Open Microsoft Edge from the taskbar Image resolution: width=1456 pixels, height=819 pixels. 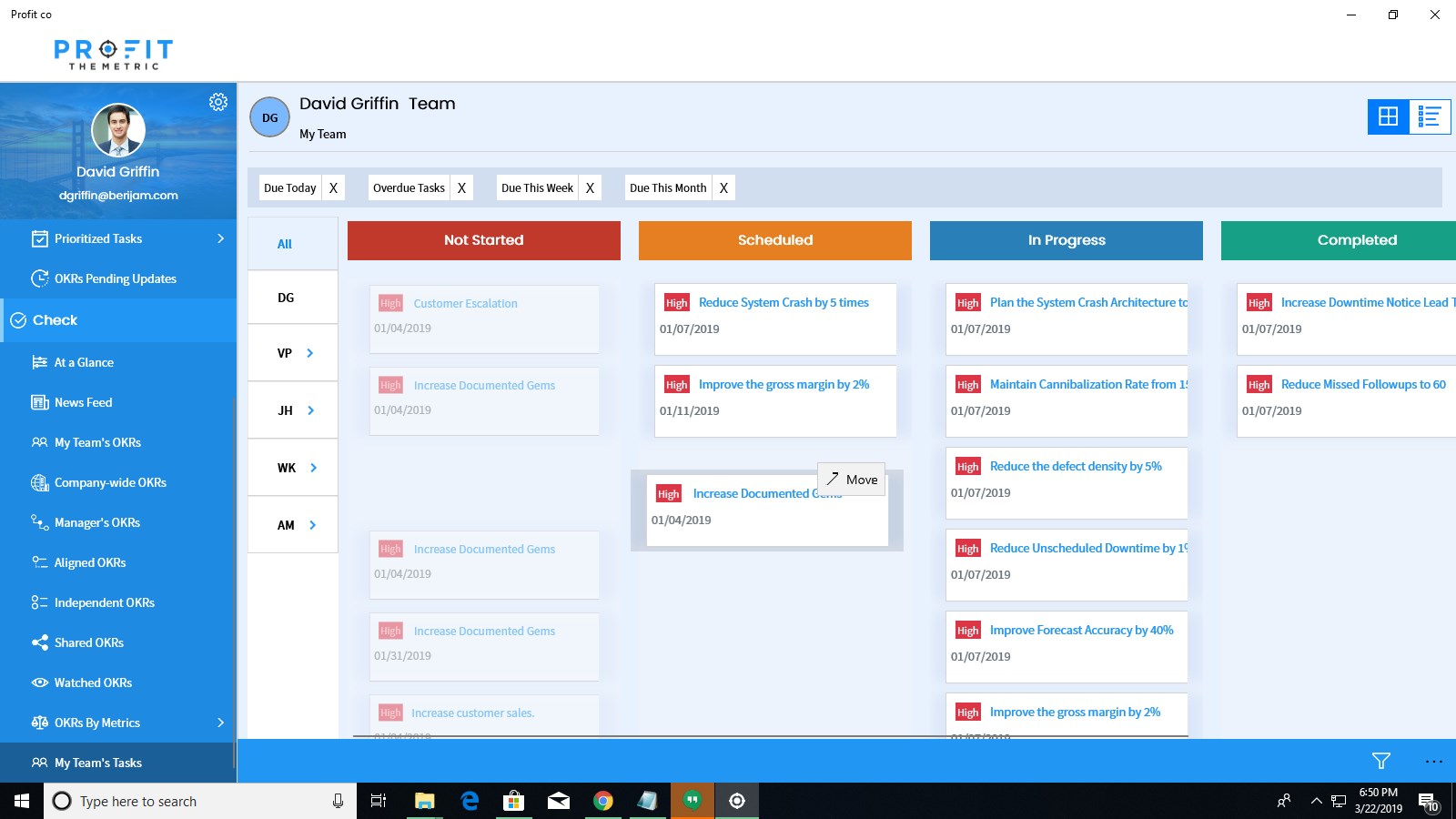click(x=470, y=801)
